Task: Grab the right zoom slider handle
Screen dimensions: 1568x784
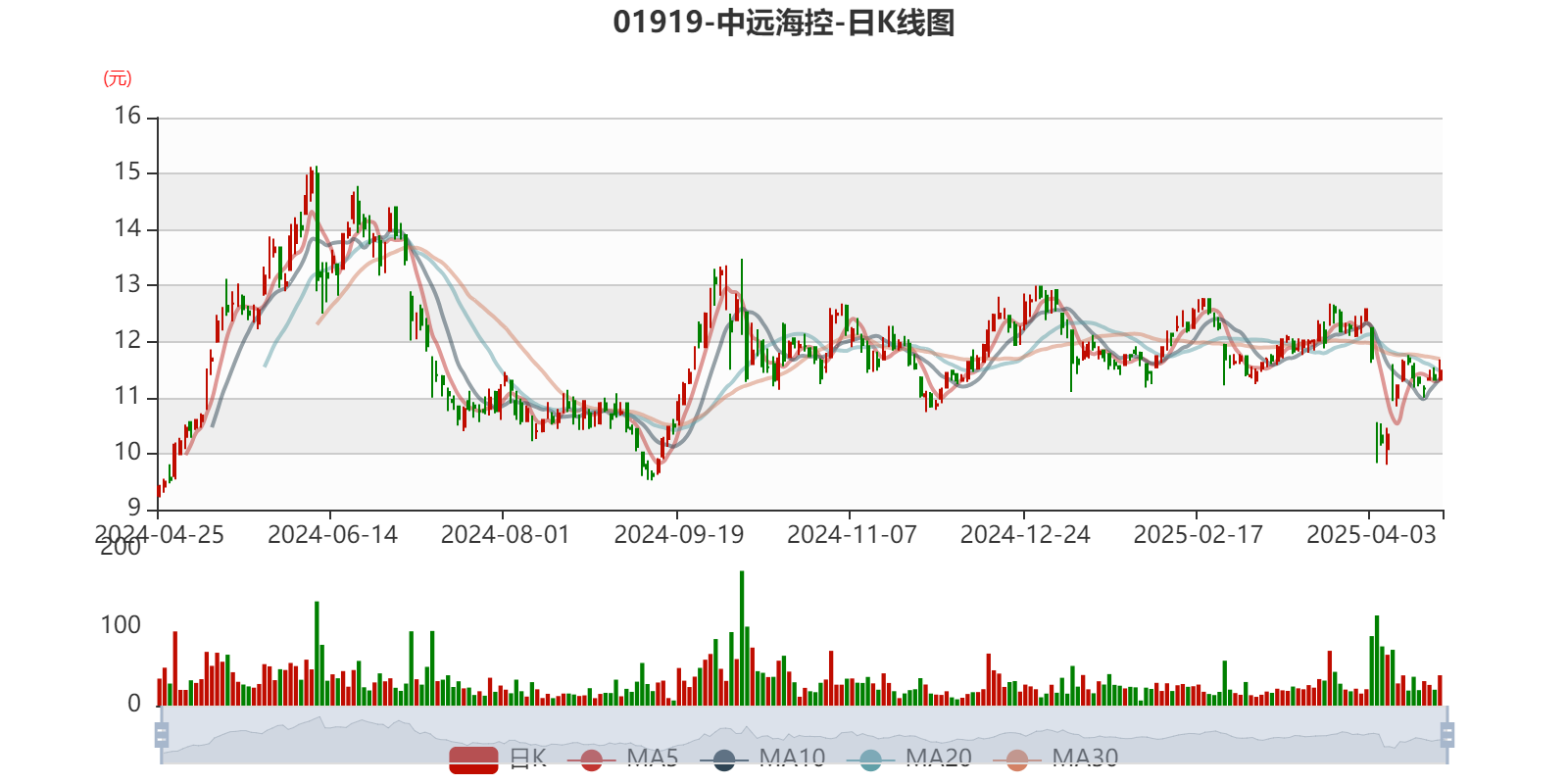Action: (1446, 735)
